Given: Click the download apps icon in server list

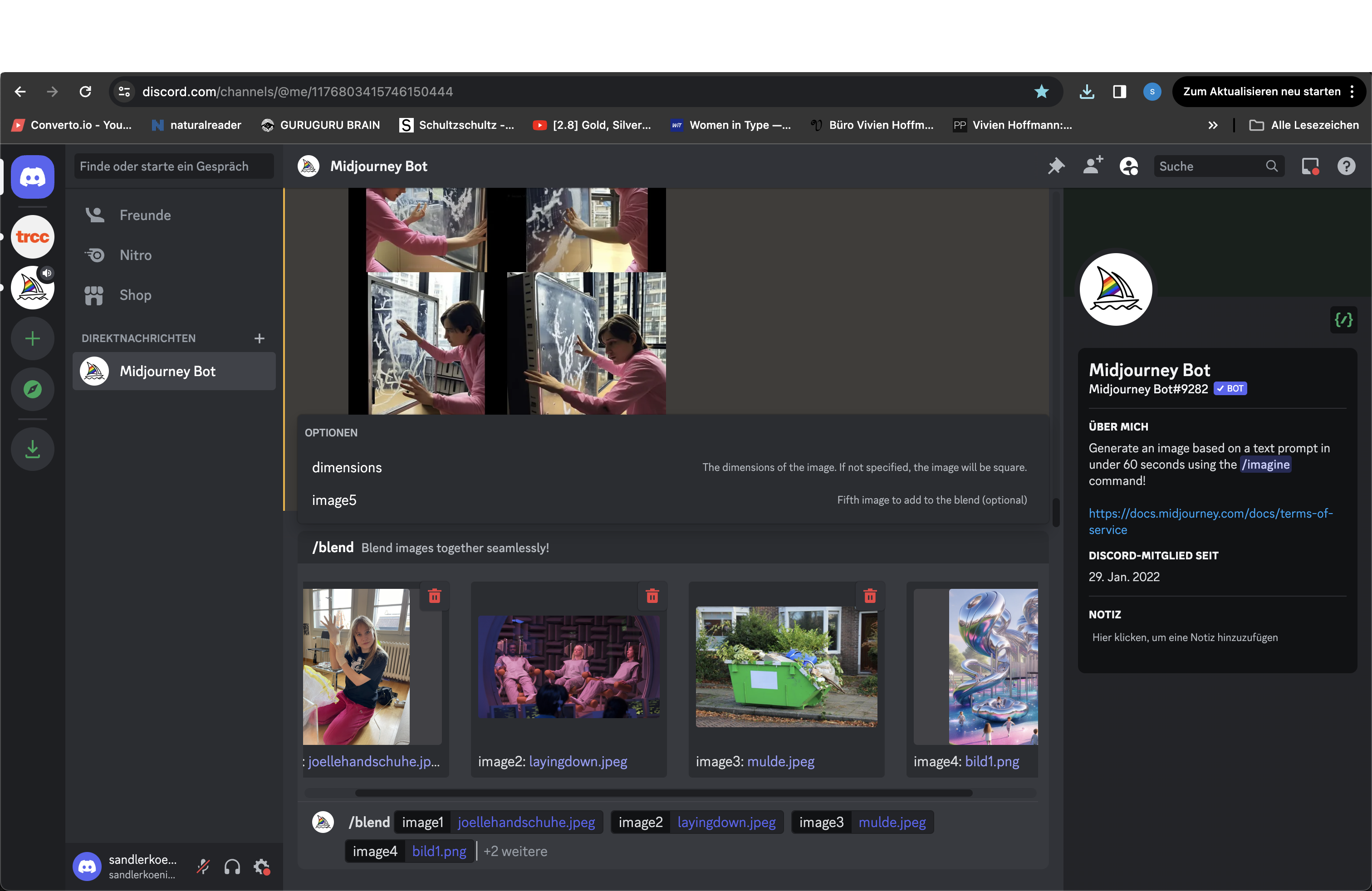Looking at the screenshot, I should click(33, 449).
